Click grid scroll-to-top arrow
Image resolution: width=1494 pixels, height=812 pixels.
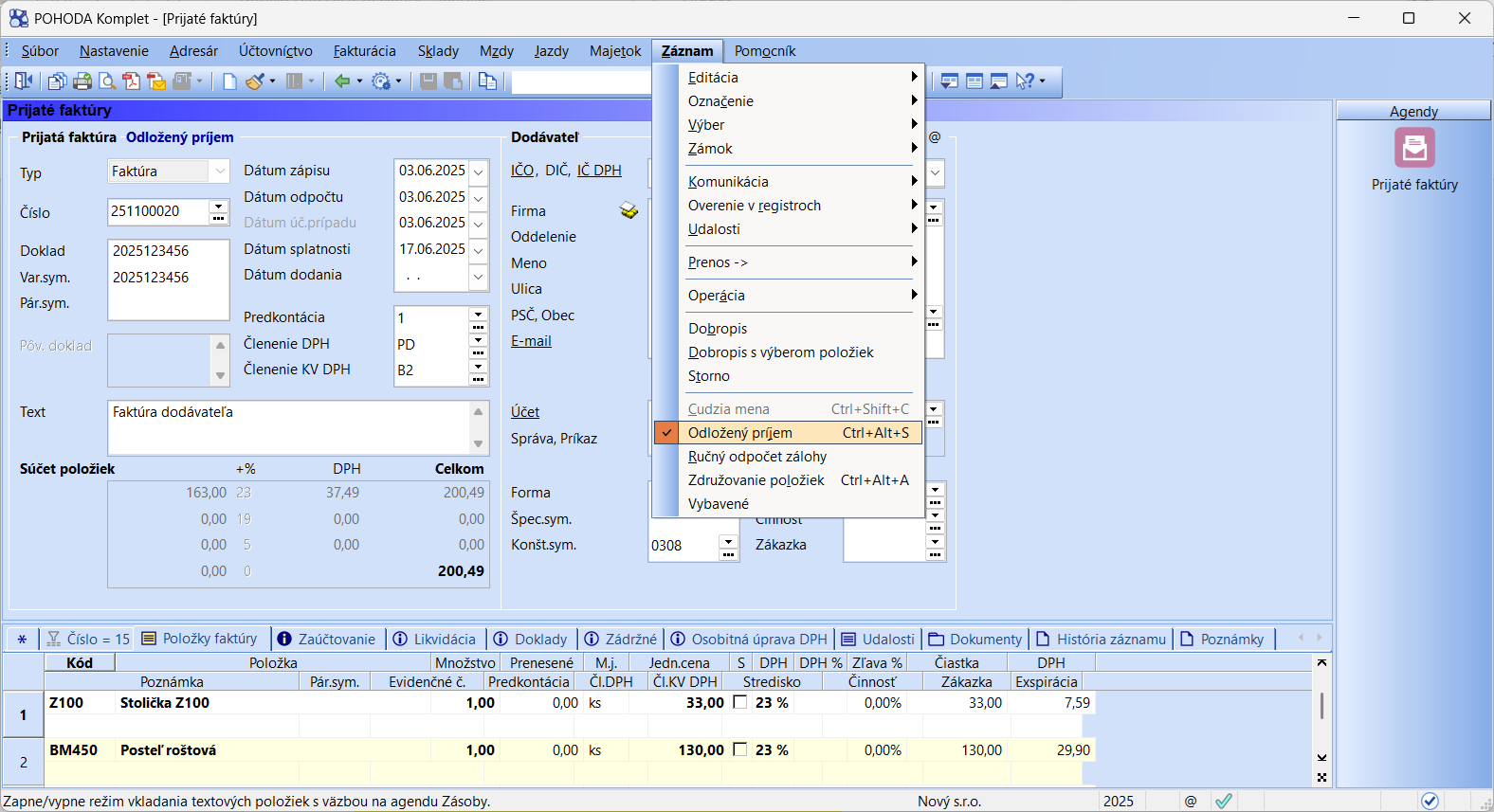coord(1321,662)
